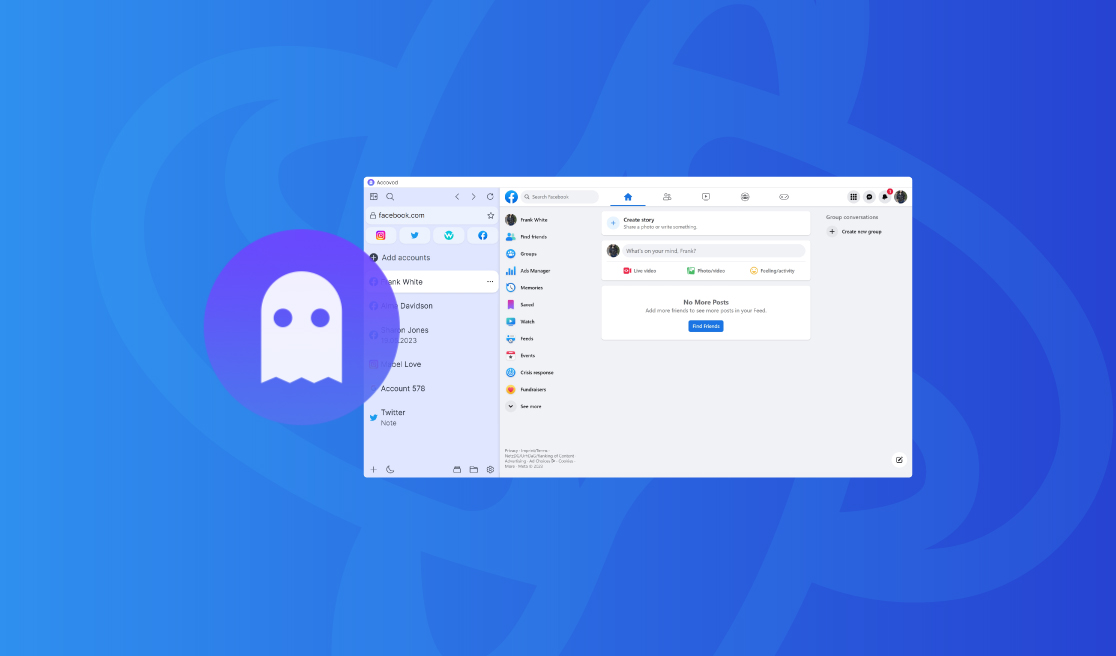This screenshot has height=656, width=1116.
Task: Open the teal W quick-access tile
Action: click(448, 236)
